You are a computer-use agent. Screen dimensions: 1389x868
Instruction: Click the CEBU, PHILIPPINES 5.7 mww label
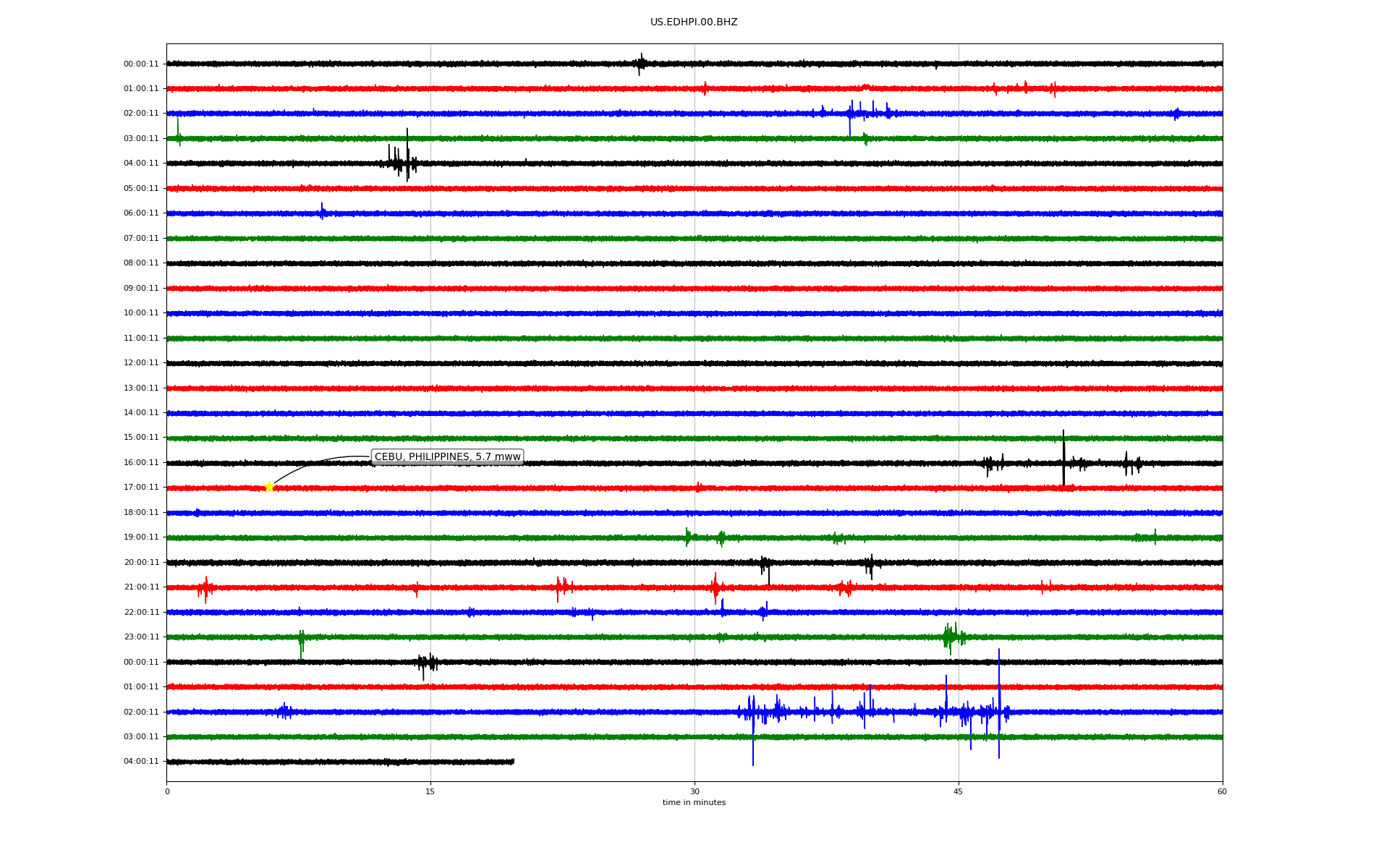click(447, 456)
